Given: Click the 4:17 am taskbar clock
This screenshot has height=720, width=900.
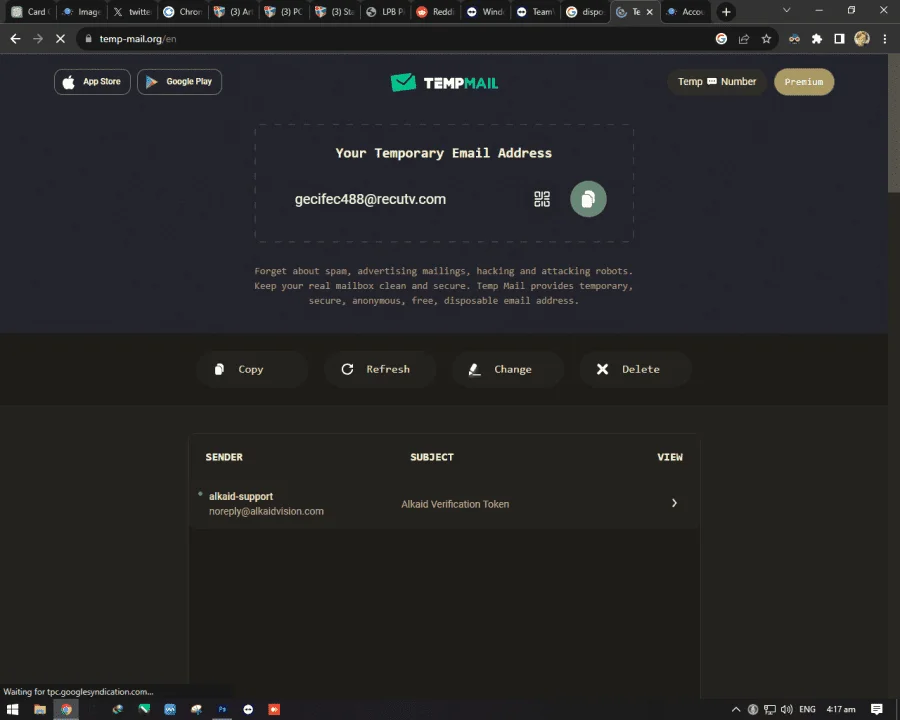Looking at the screenshot, I should point(841,709).
